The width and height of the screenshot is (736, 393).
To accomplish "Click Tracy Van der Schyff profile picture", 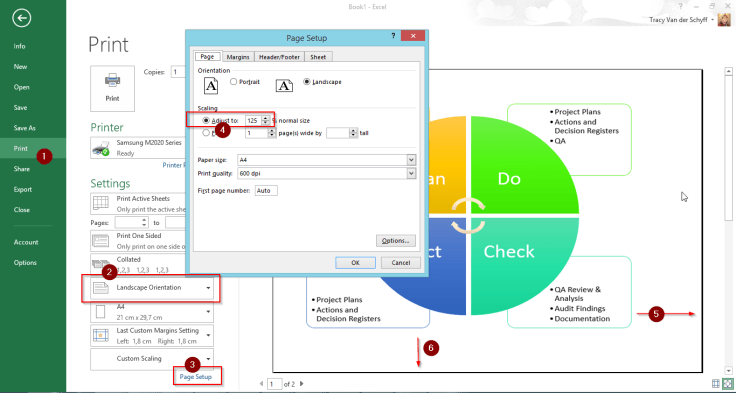I will point(724,20).
